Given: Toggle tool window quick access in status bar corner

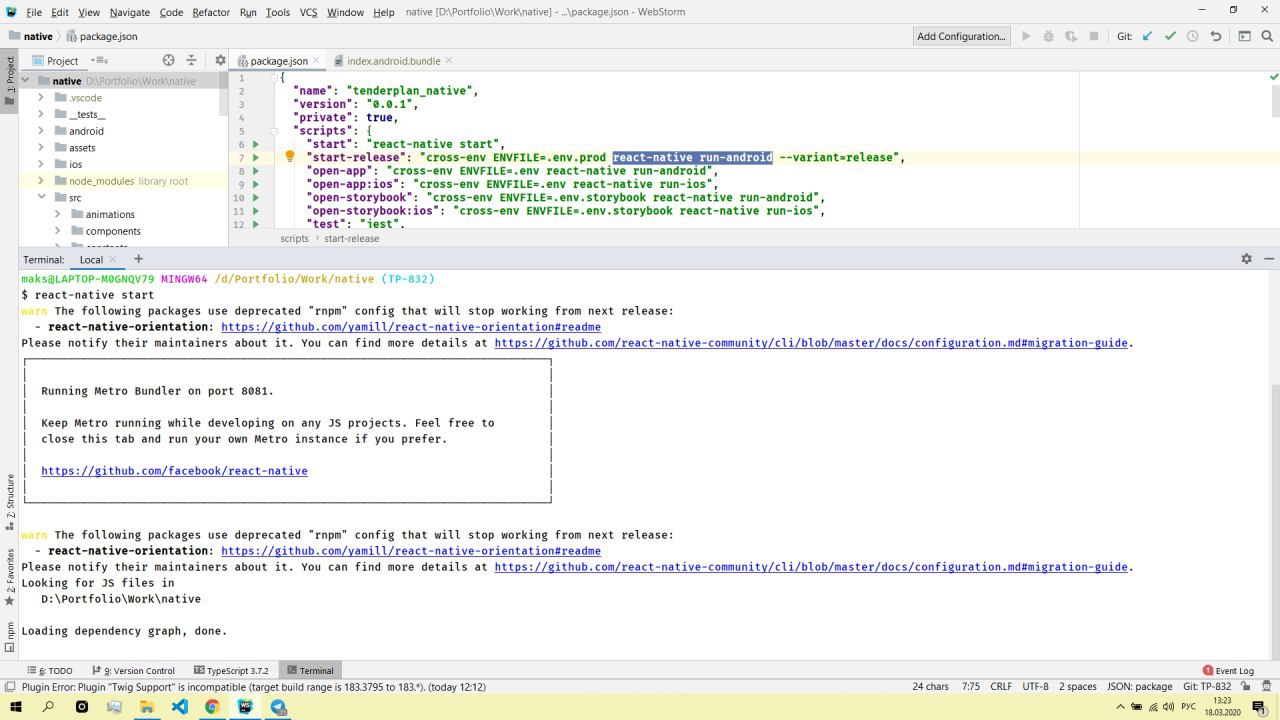Looking at the screenshot, I should tap(9, 687).
